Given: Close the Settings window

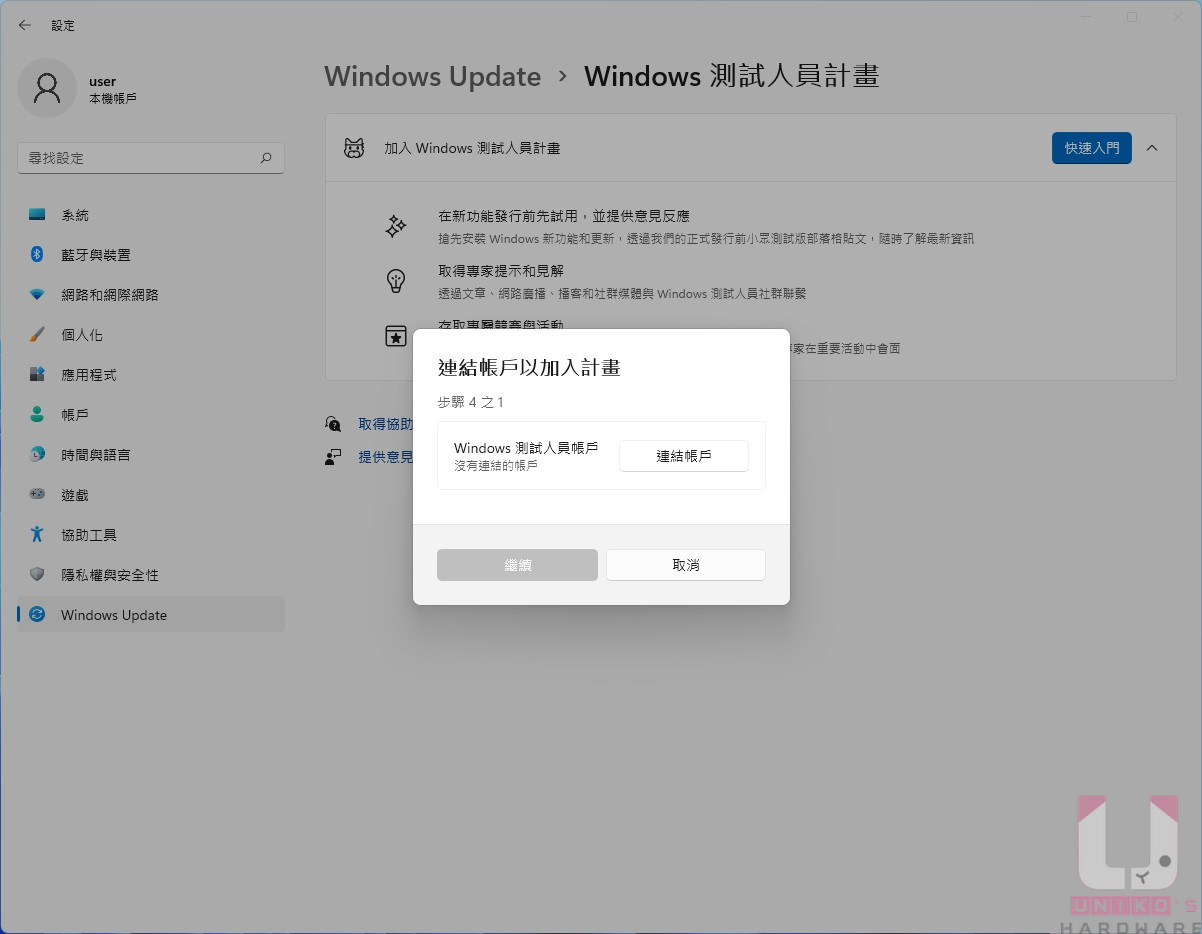Looking at the screenshot, I should 1178,17.
